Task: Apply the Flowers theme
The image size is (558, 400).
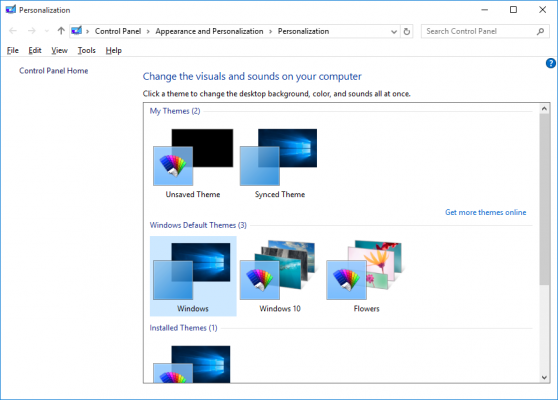Action: [x=366, y=276]
